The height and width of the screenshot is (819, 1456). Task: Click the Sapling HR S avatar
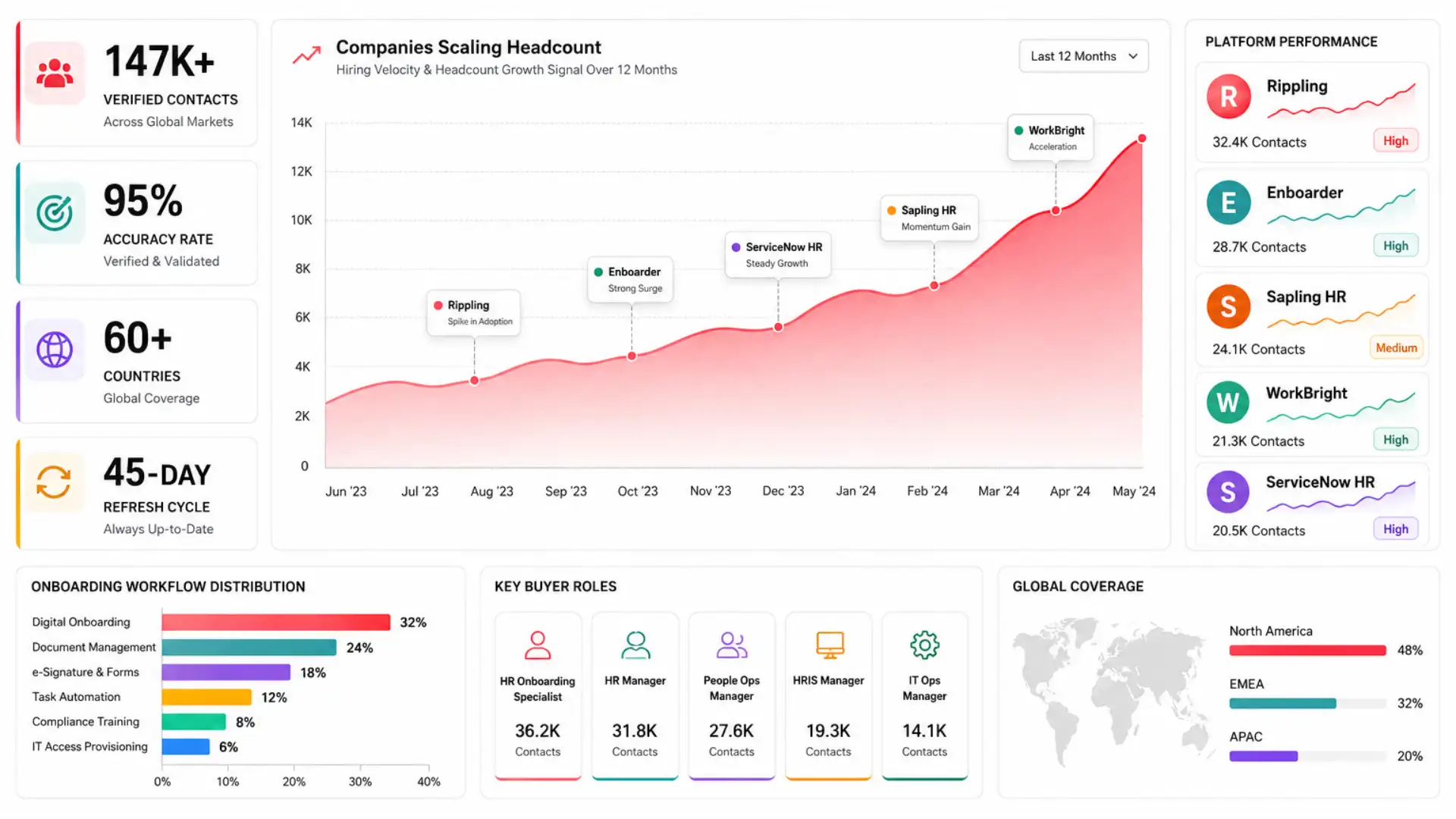pyautogui.click(x=1228, y=306)
